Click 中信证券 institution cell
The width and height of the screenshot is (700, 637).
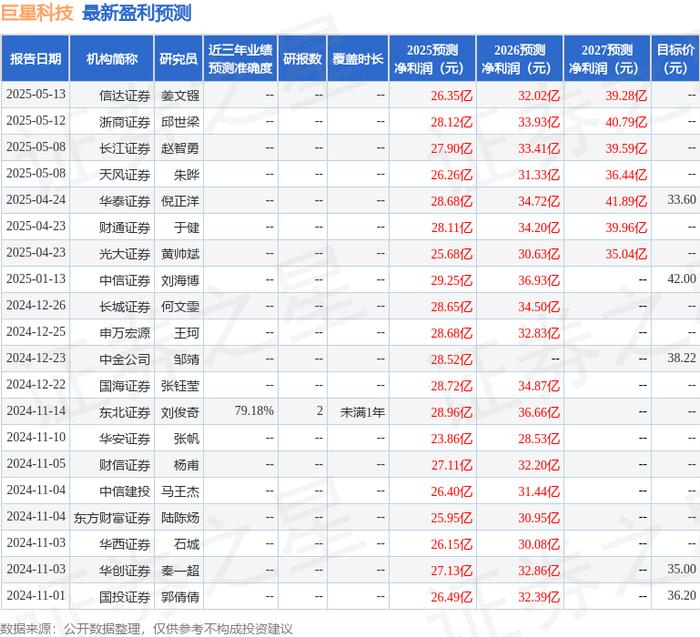[x=125, y=280]
